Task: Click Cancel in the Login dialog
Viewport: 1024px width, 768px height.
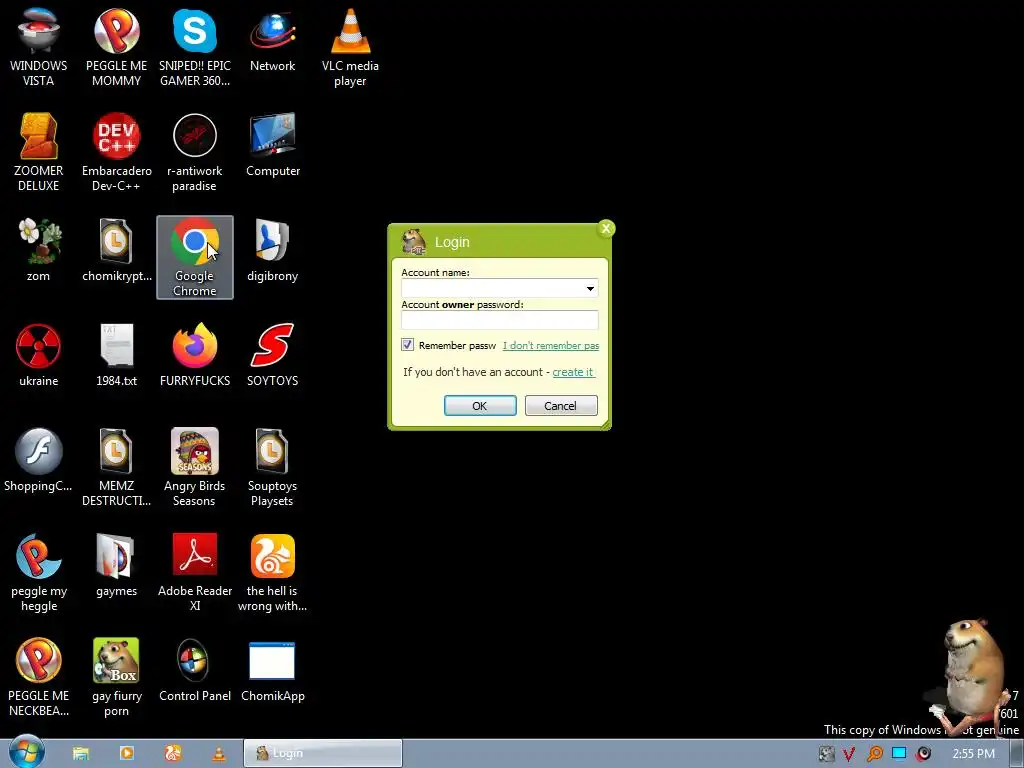Action: pyautogui.click(x=561, y=406)
